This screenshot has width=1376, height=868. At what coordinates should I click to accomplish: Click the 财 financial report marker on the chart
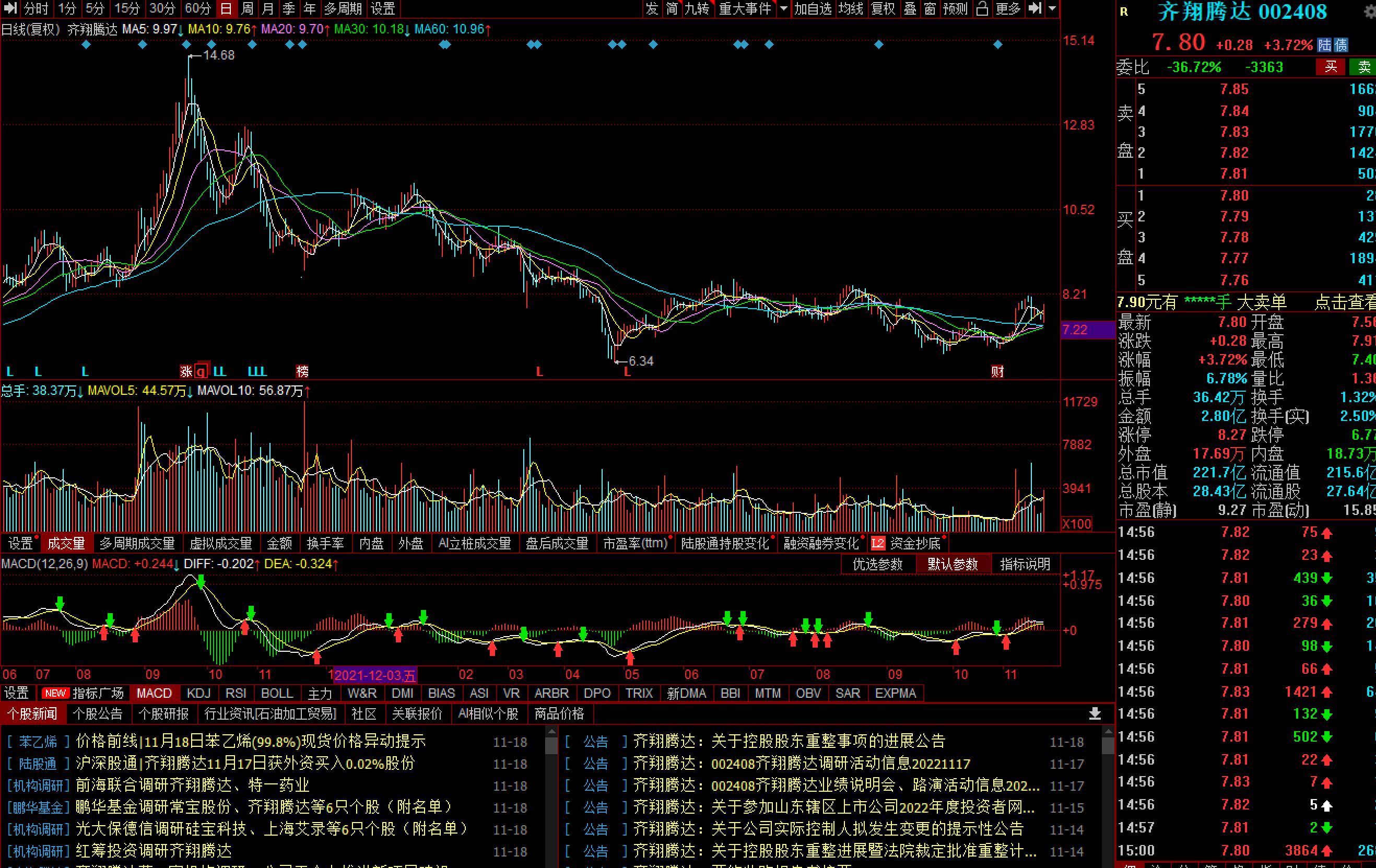click(x=997, y=371)
